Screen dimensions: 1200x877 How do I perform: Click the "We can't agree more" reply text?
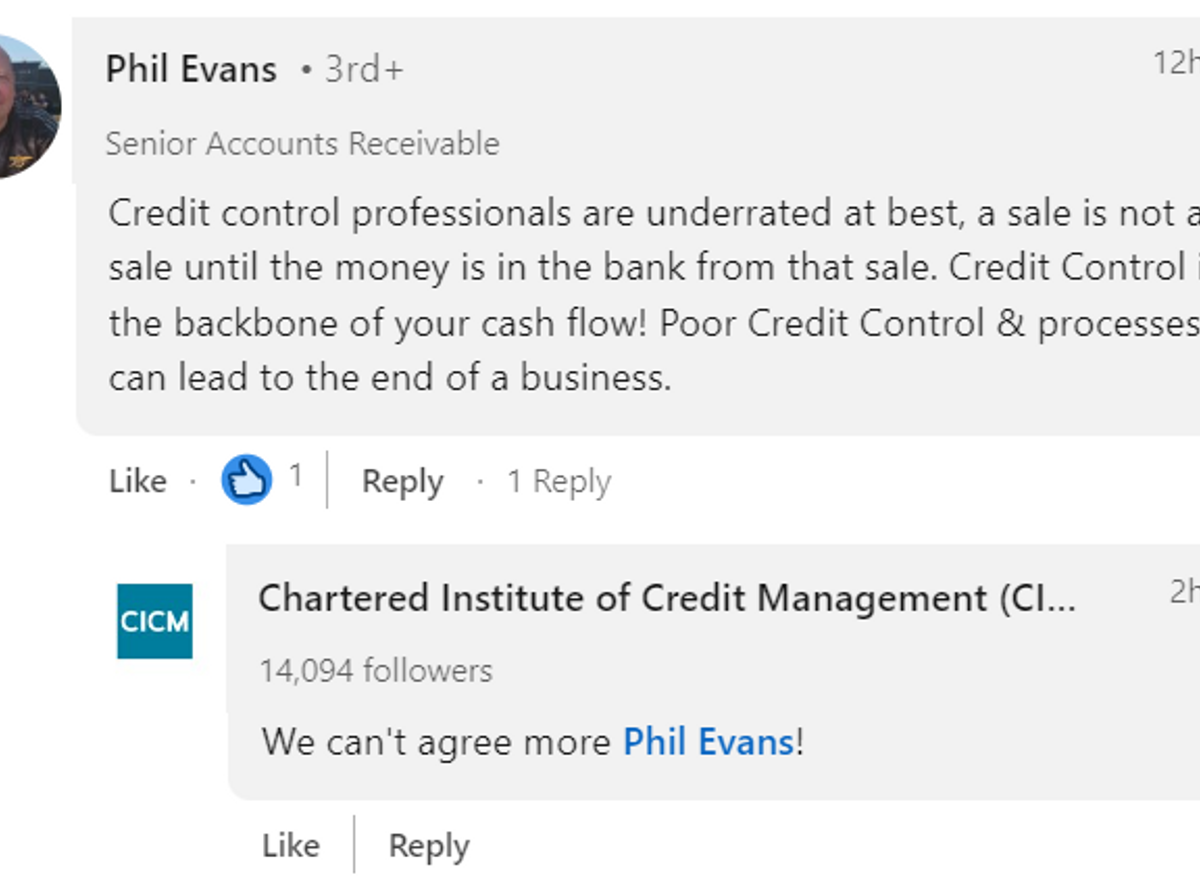(436, 742)
